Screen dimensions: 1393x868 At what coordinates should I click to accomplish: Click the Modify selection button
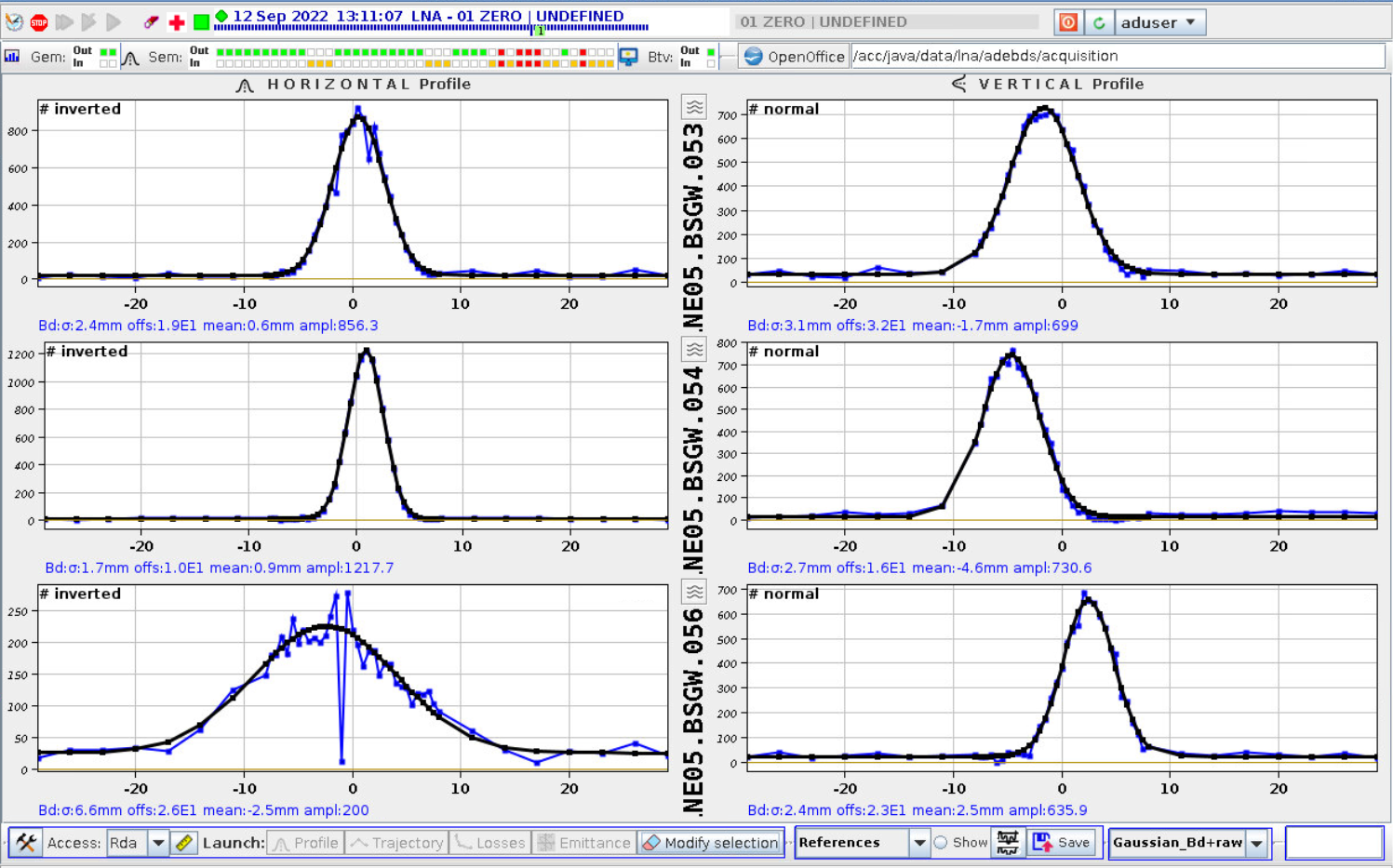[x=712, y=843]
